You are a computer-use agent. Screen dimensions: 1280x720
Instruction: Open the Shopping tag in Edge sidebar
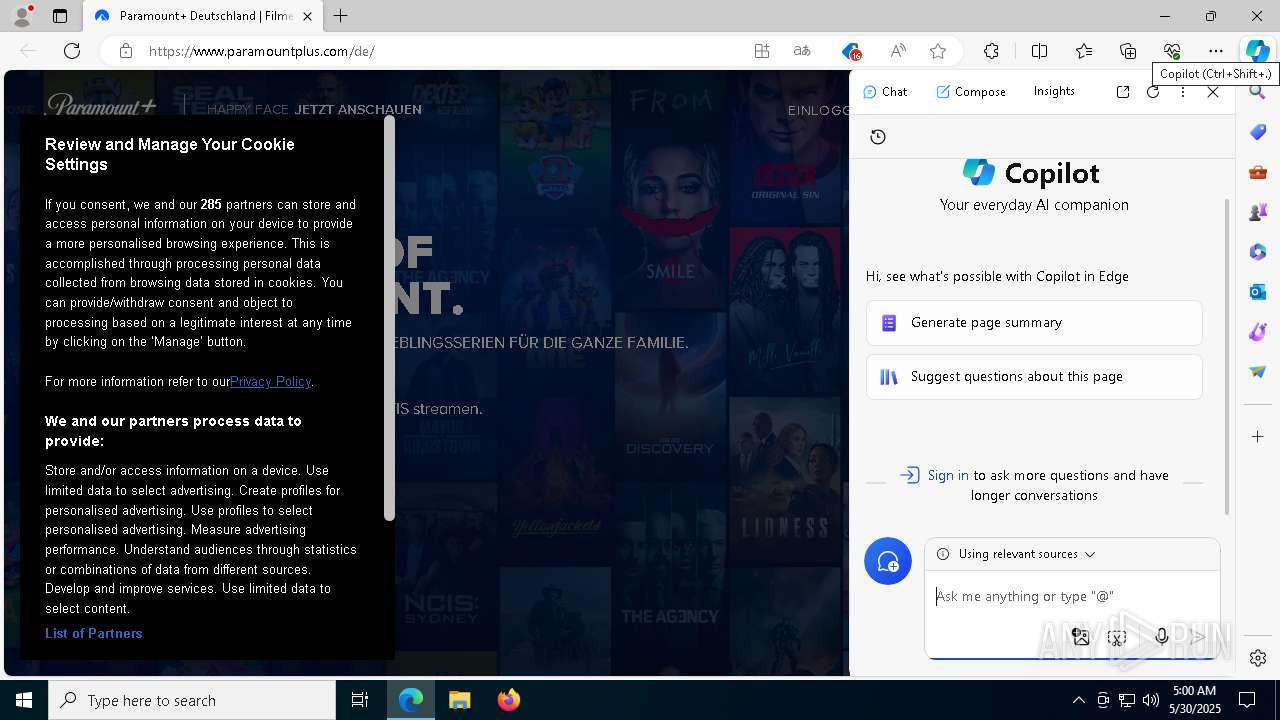(1258, 132)
